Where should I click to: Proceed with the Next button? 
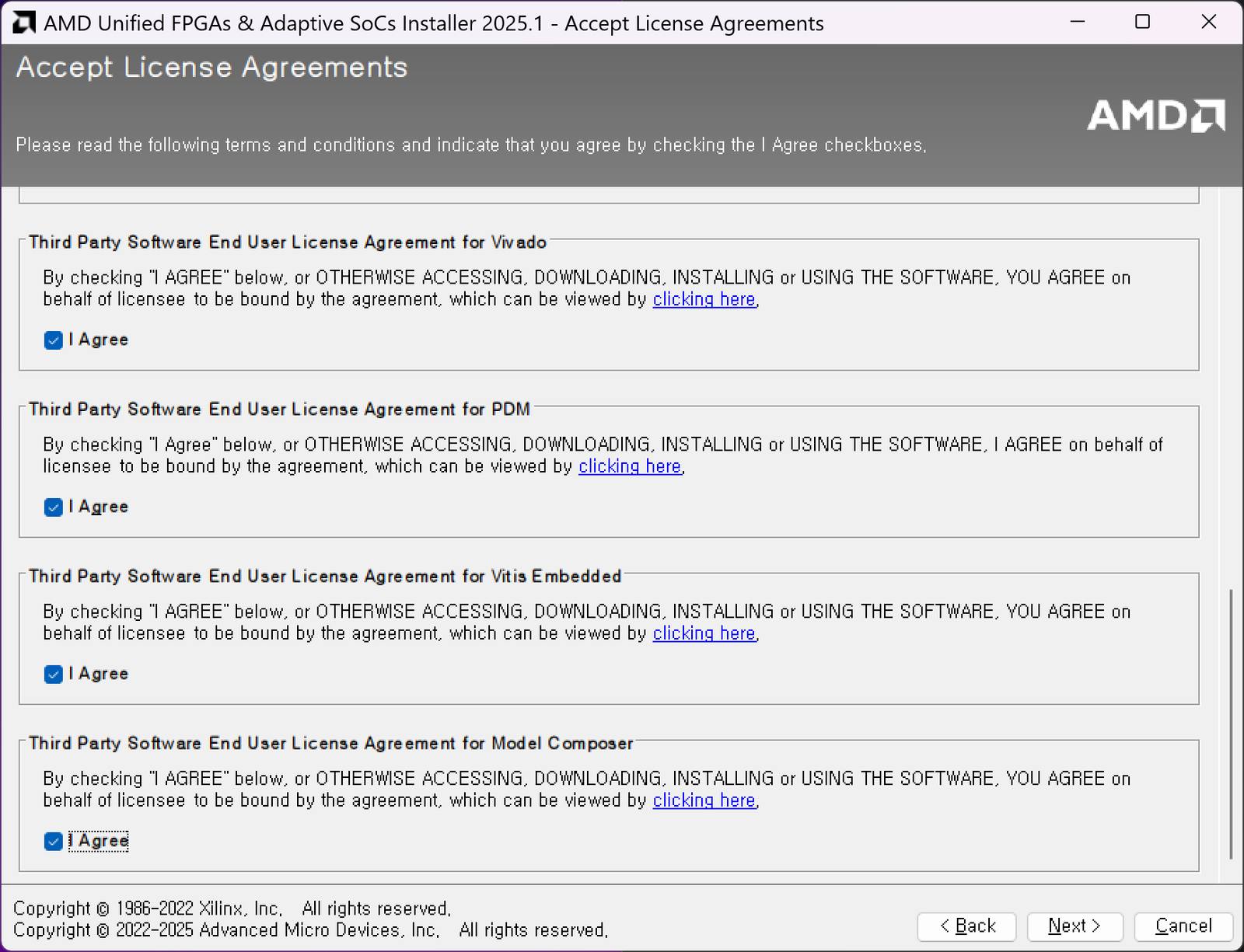[1075, 926]
